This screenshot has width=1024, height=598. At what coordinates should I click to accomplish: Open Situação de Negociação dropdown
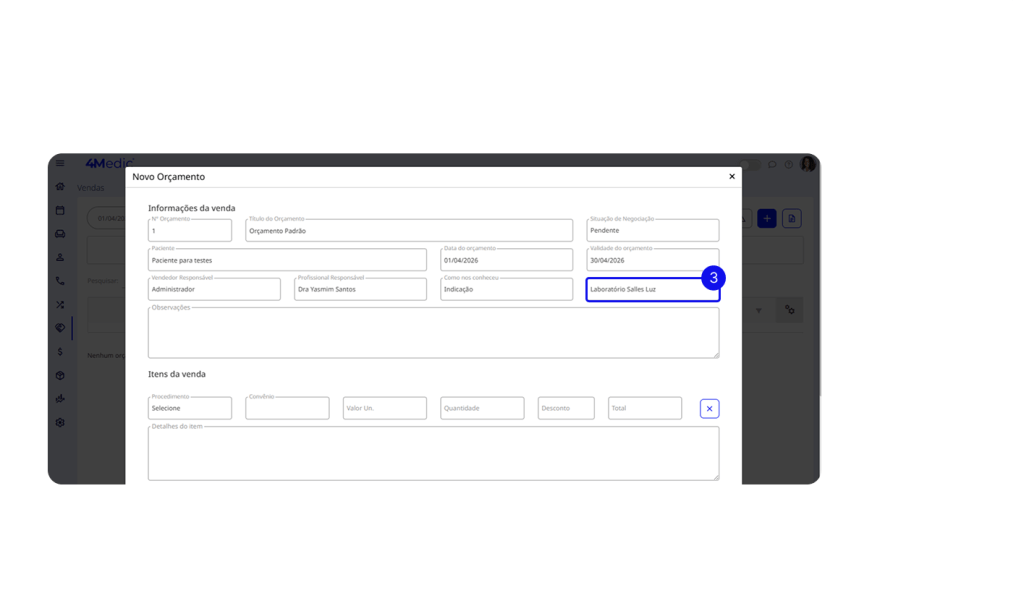click(x=652, y=230)
